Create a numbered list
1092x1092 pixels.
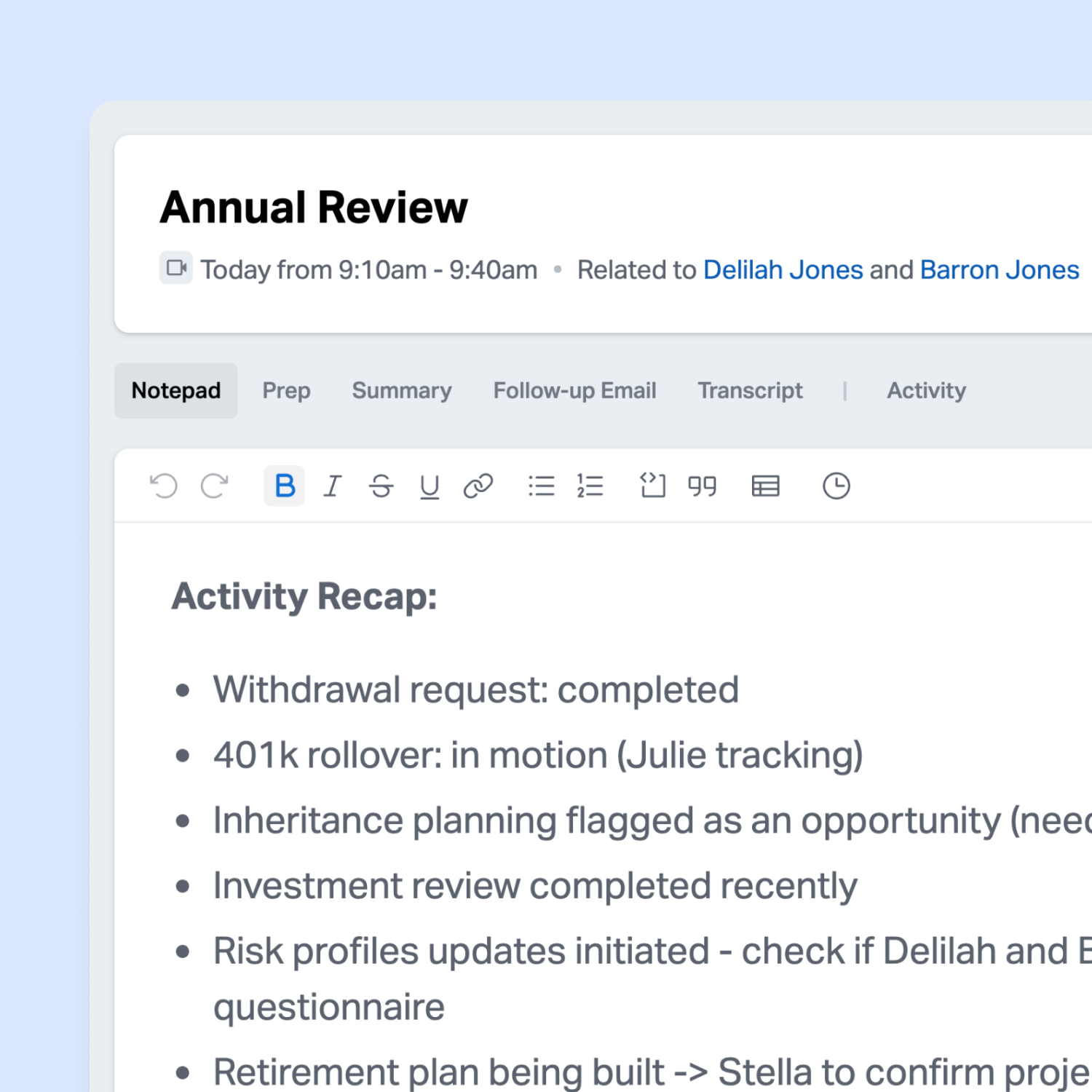point(590,486)
